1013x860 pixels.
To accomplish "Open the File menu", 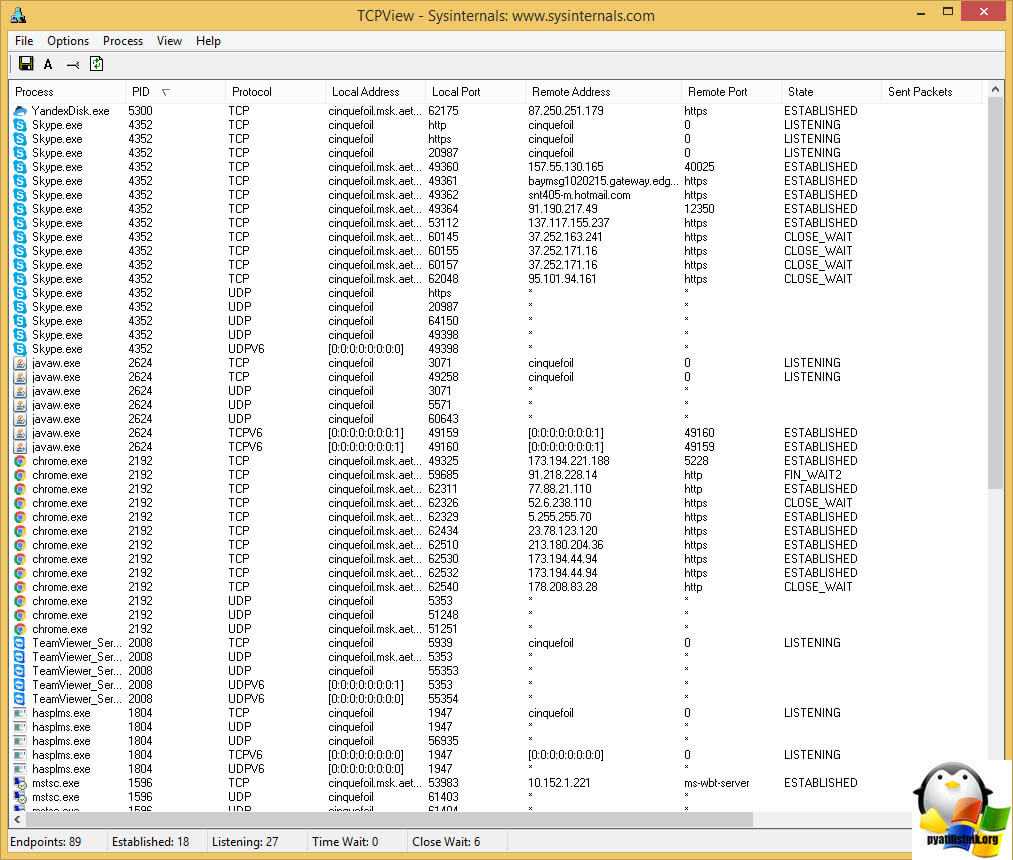I will click(x=24, y=41).
